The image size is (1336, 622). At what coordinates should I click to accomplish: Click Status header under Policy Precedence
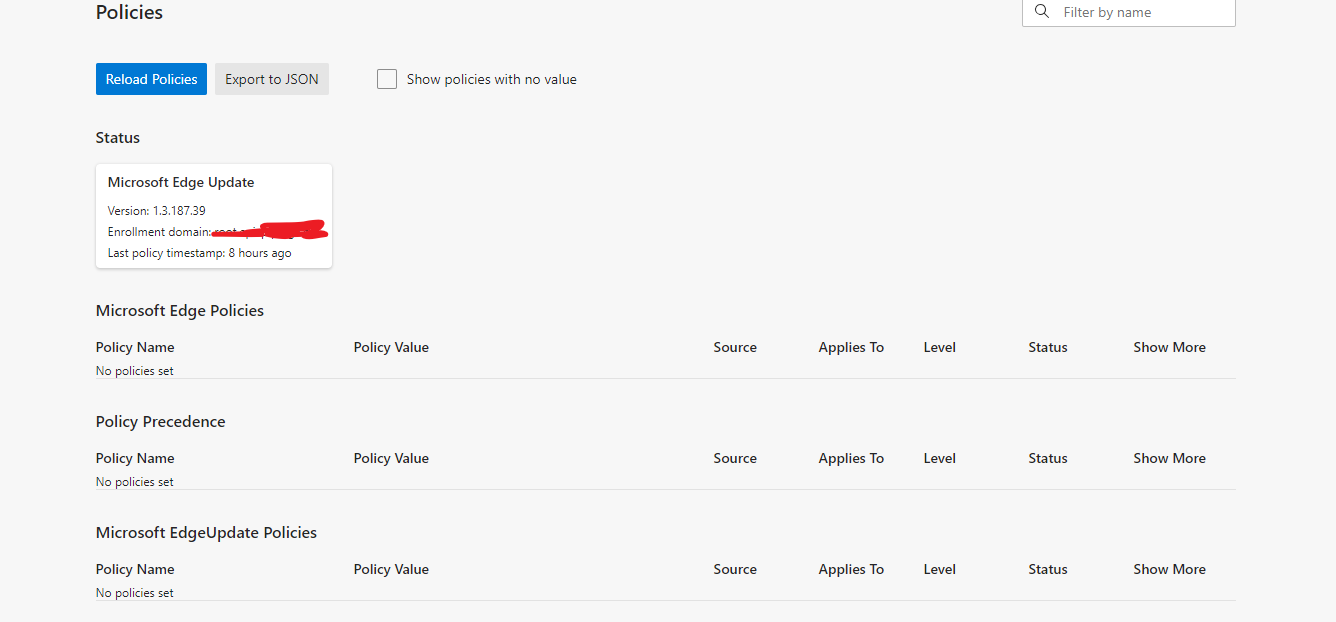click(1048, 458)
